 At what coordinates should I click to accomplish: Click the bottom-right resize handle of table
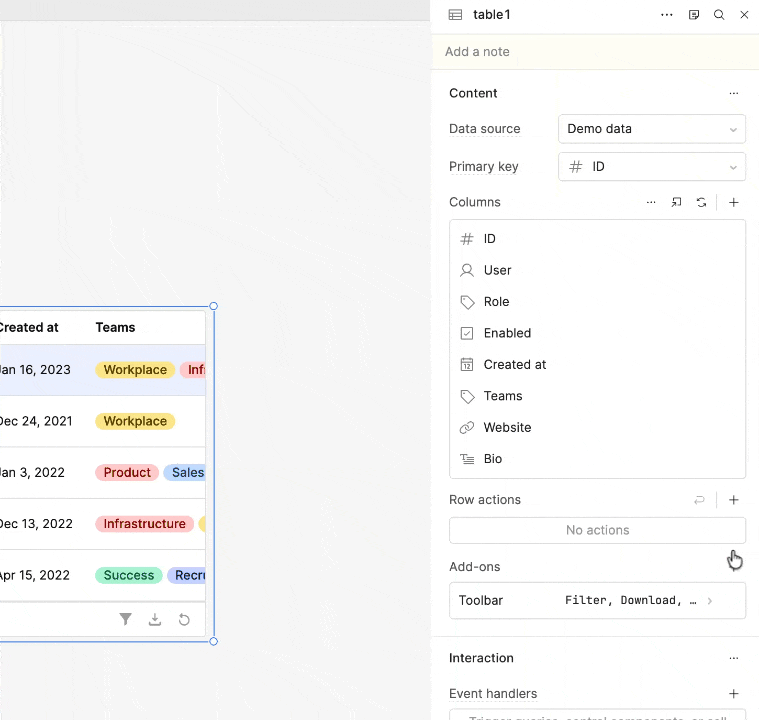[213, 642]
